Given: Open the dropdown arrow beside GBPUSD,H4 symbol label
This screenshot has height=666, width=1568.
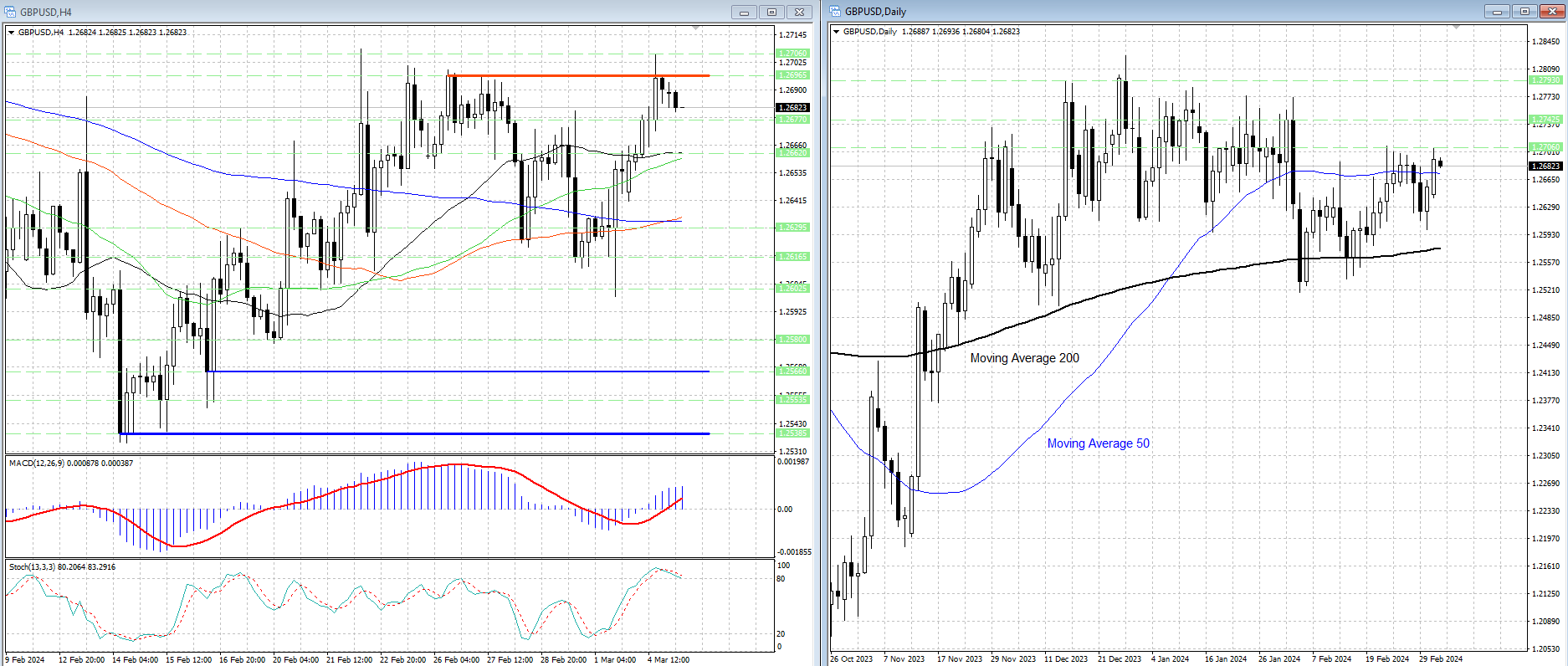Looking at the screenshot, I should coord(11,33).
